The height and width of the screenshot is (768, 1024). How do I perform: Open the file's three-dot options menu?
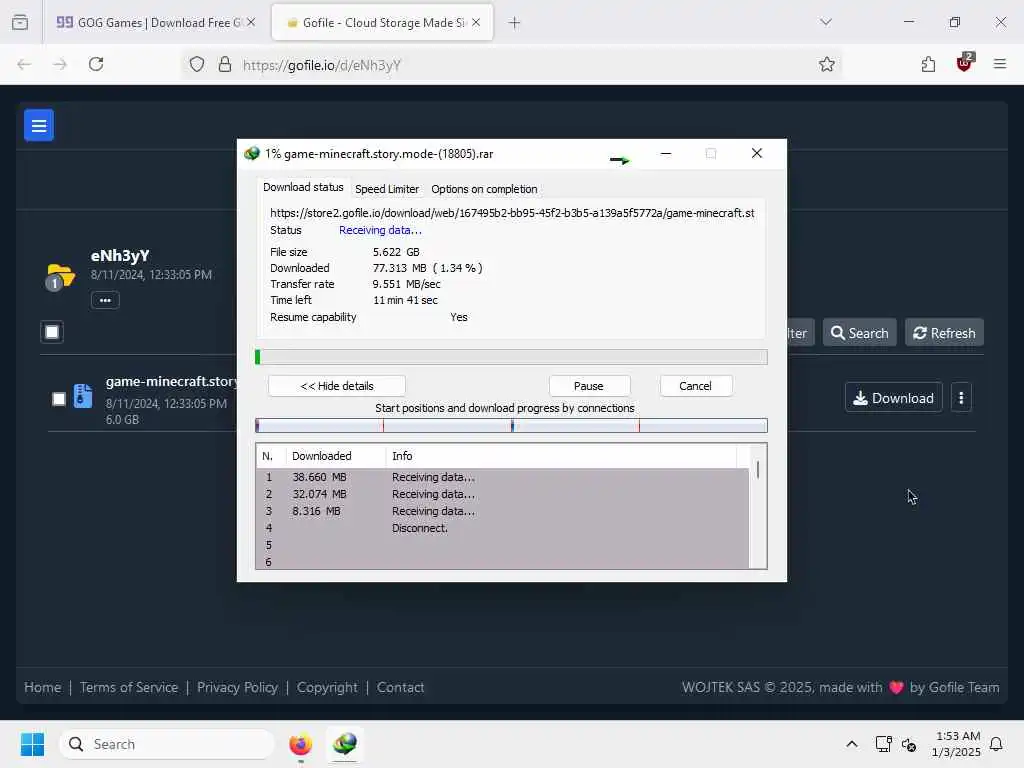pos(961,398)
